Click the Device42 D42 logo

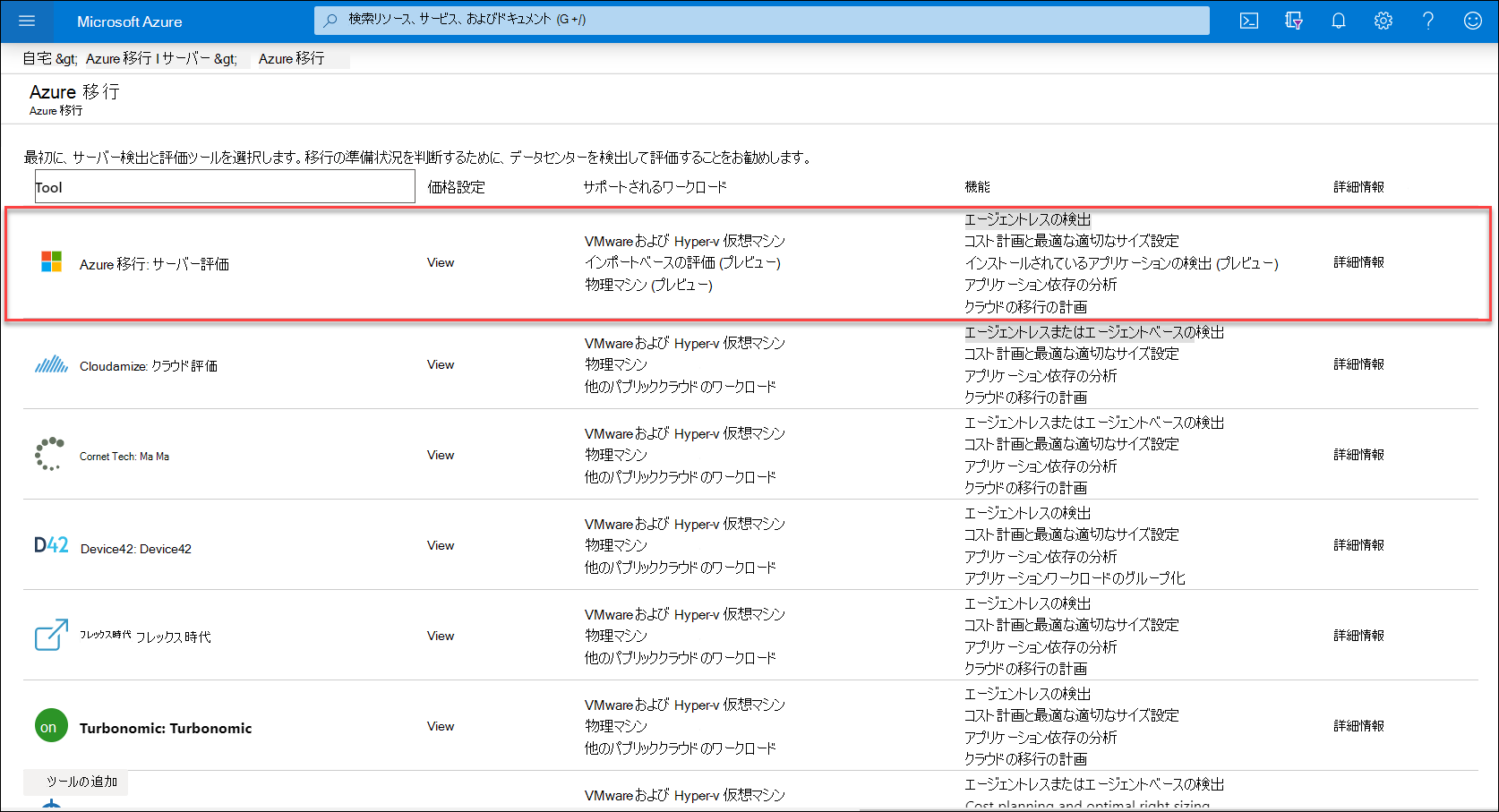coord(51,544)
